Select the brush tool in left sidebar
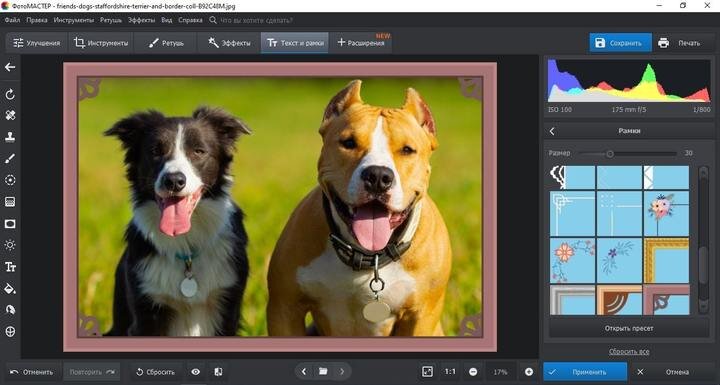Screen dimensions: 720x385 click(10, 159)
